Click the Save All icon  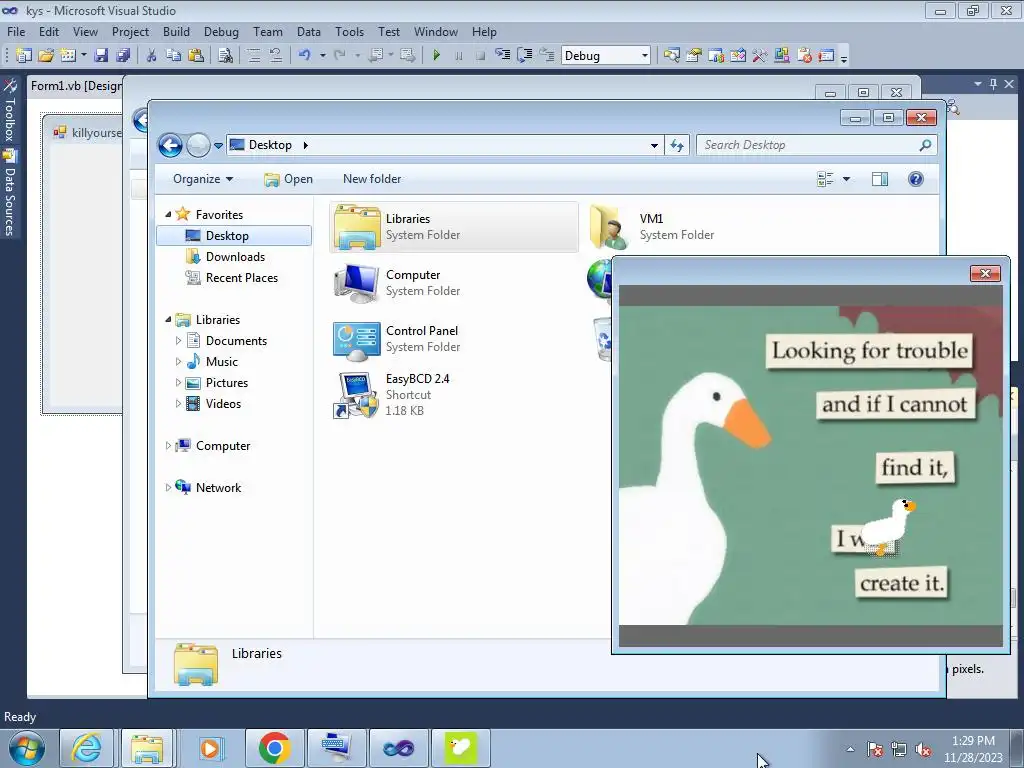pyautogui.click(x=123, y=56)
